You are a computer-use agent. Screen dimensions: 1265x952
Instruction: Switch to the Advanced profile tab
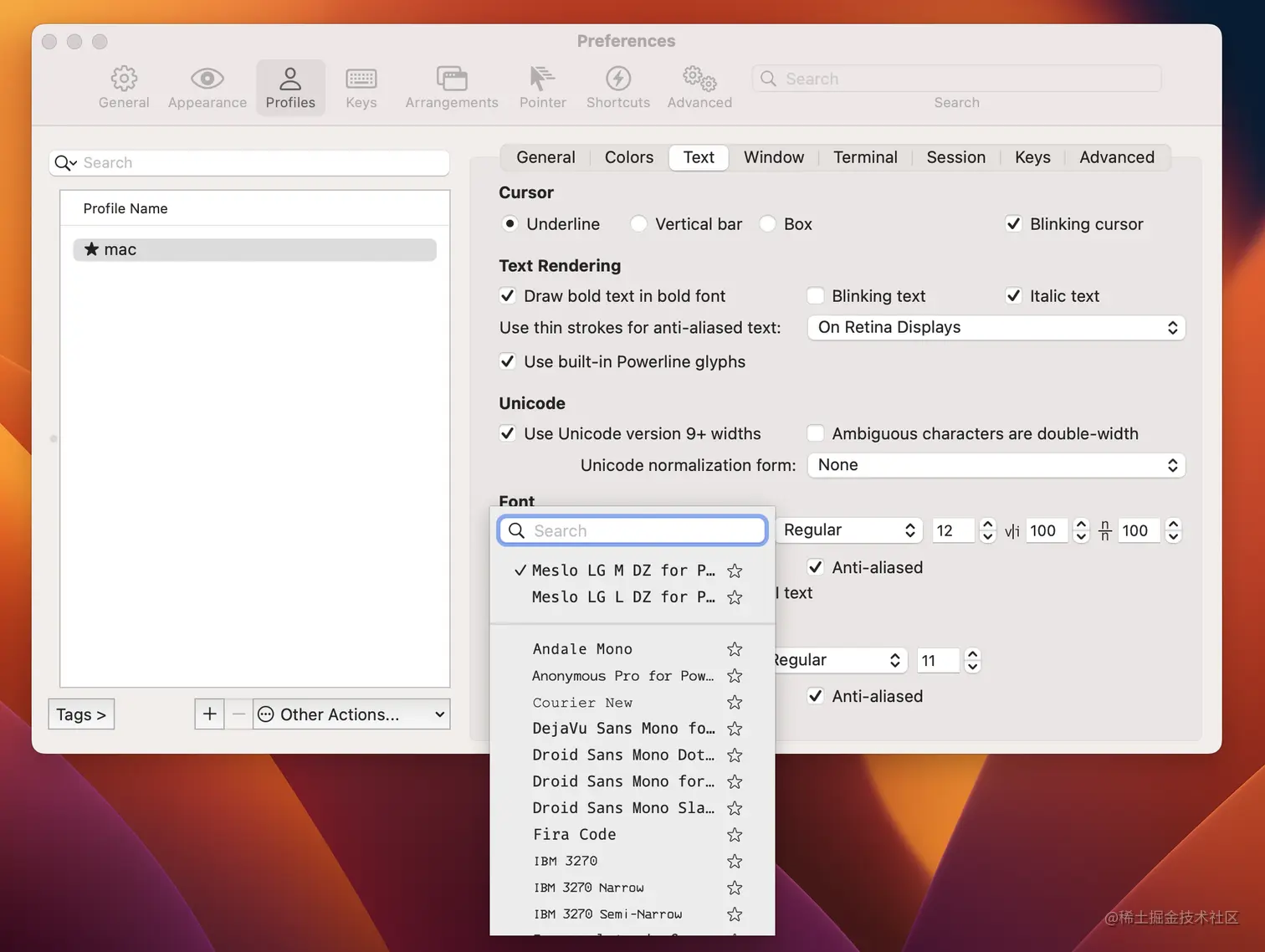(1117, 157)
